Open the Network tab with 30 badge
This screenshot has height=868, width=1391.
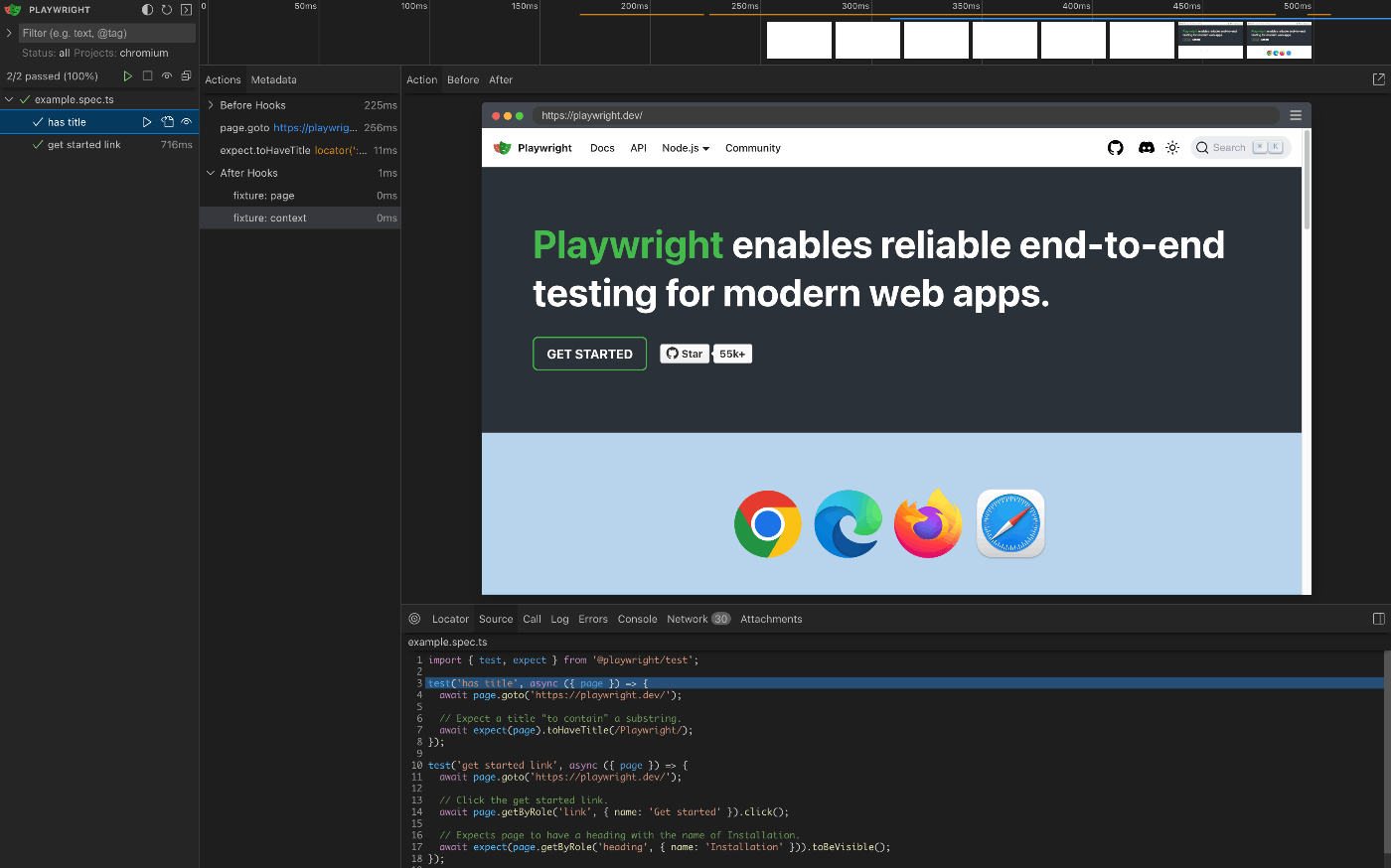697,619
